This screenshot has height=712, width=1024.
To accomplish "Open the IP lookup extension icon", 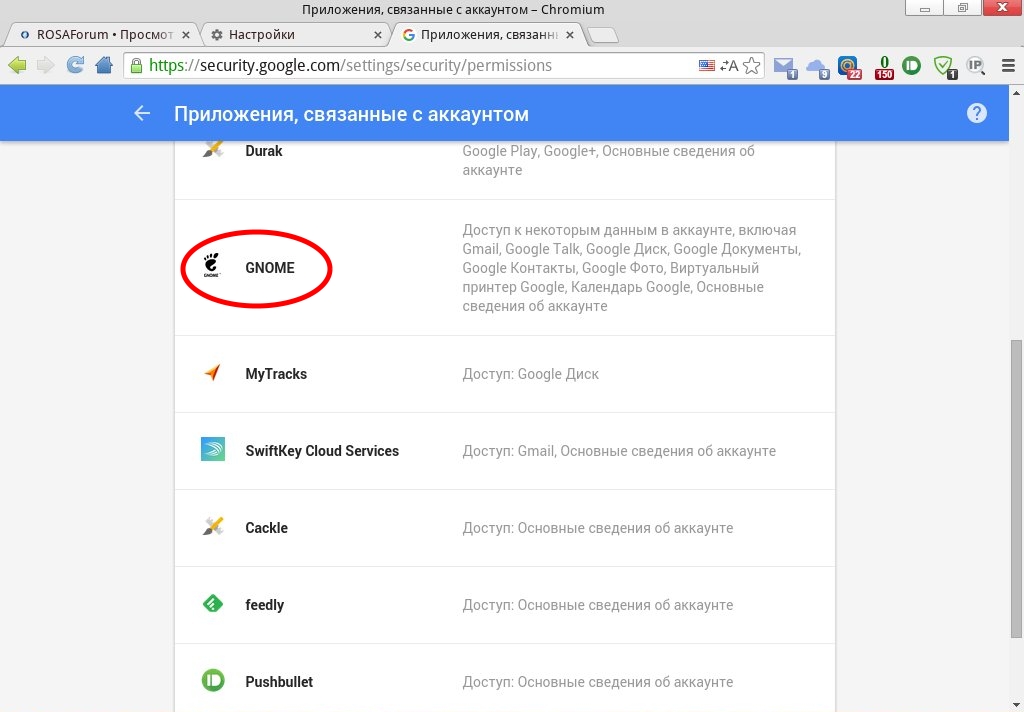I will (x=976, y=65).
